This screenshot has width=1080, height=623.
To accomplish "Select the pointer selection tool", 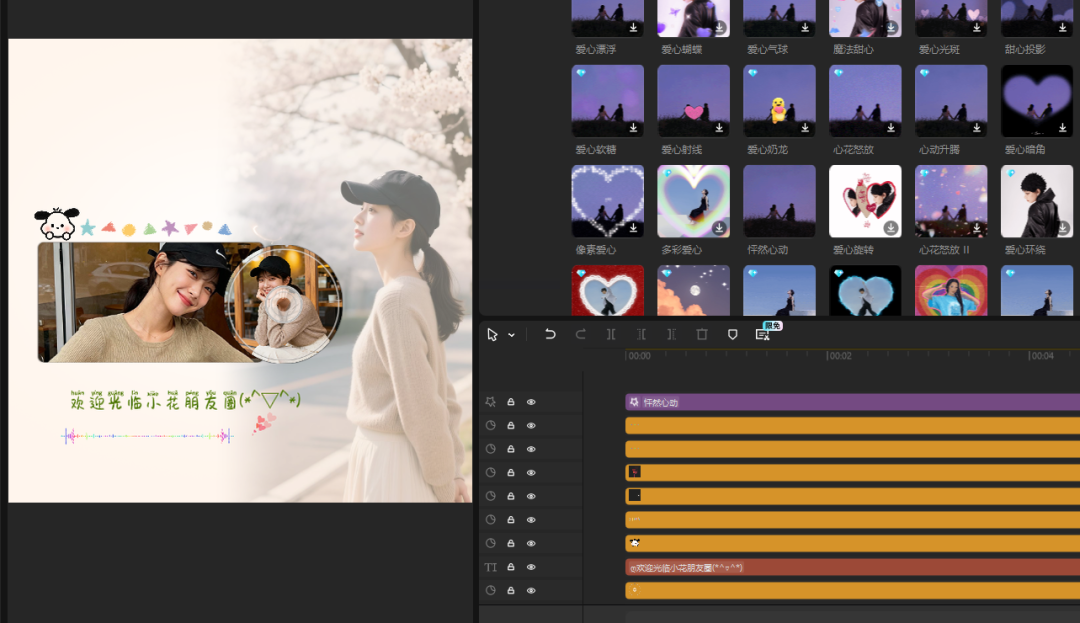I will click(492, 334).
